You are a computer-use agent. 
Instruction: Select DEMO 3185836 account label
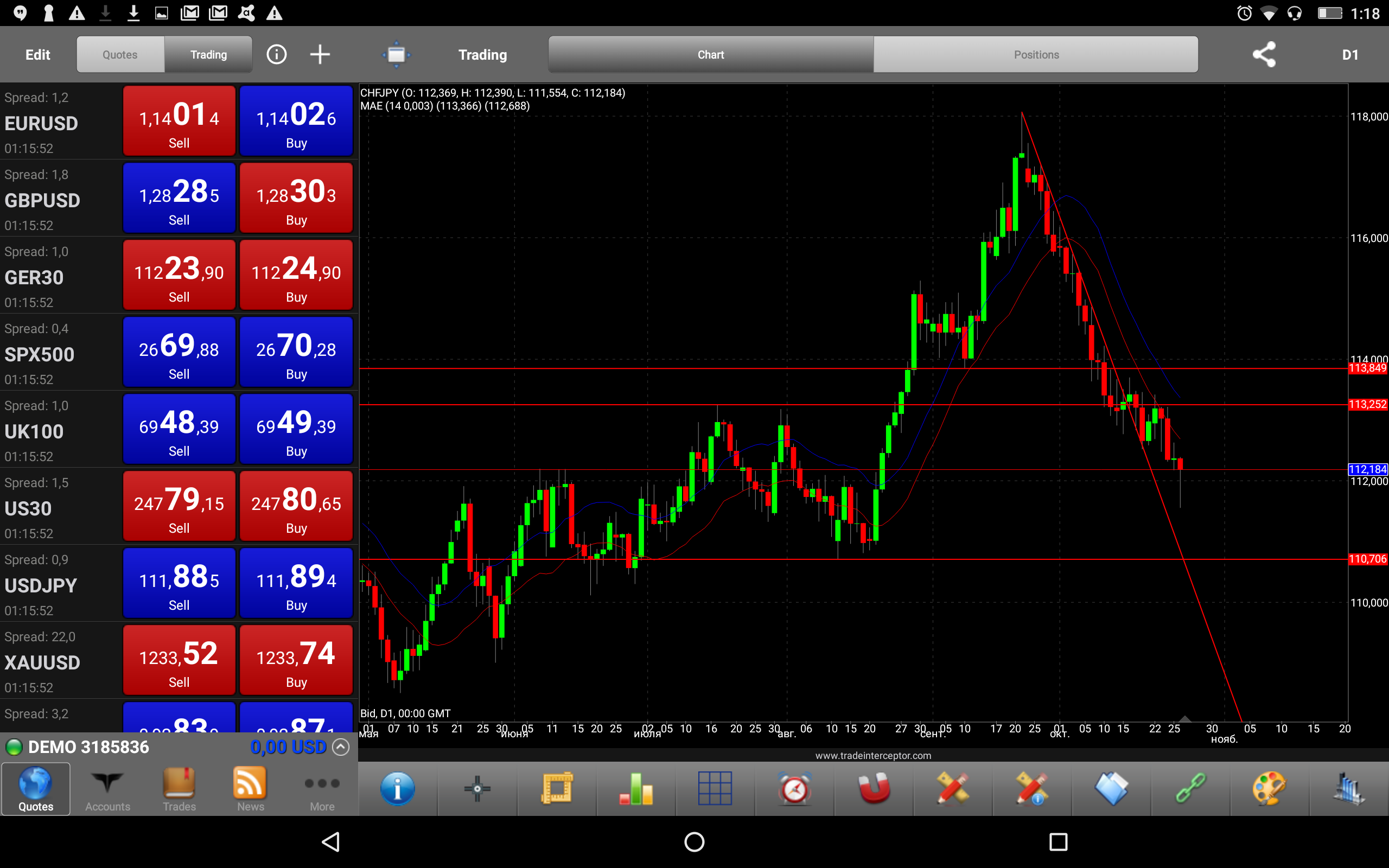pyautogui.click(x=88, y=747)
